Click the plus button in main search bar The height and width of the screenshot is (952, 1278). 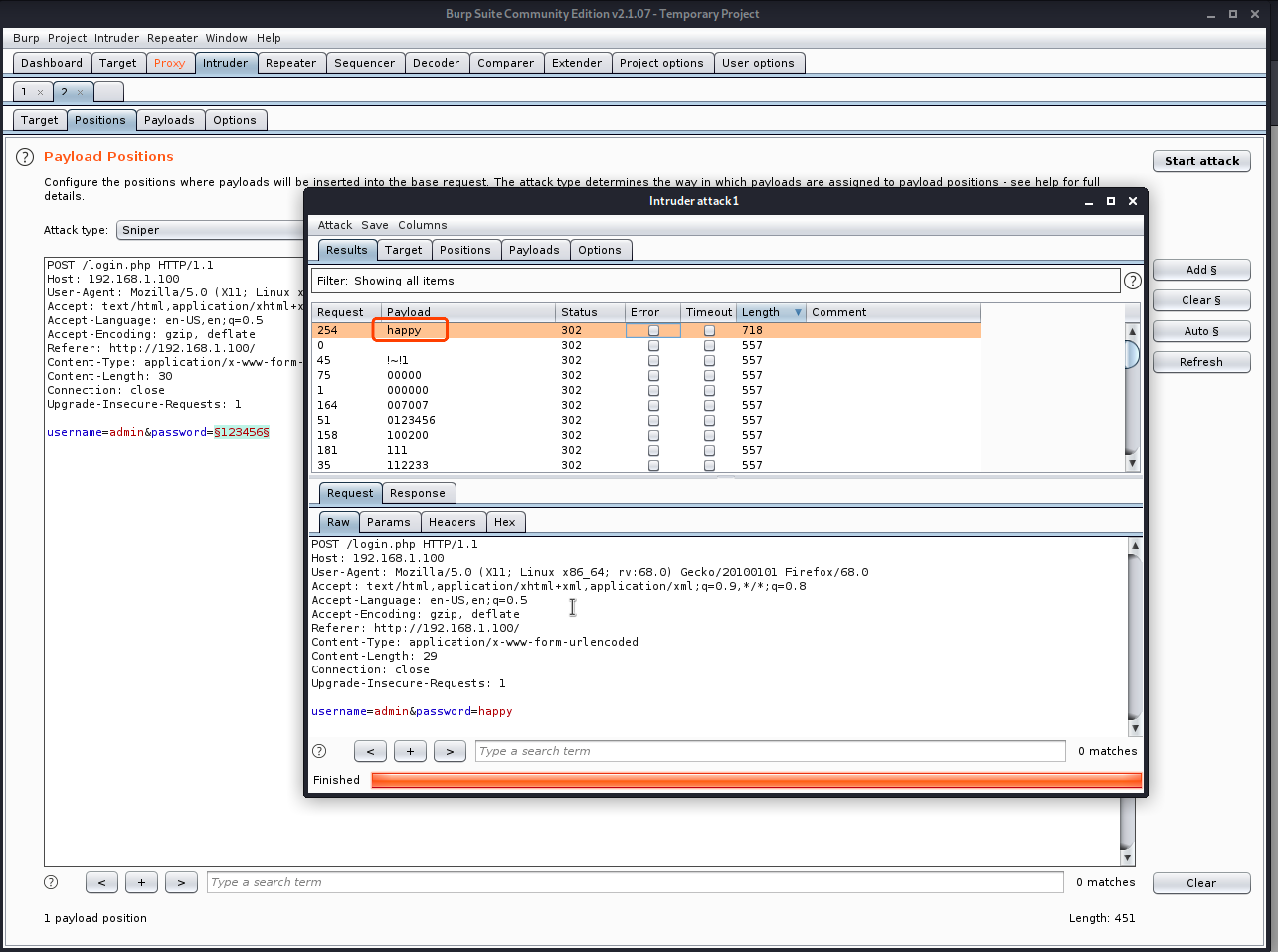(141, 882)
